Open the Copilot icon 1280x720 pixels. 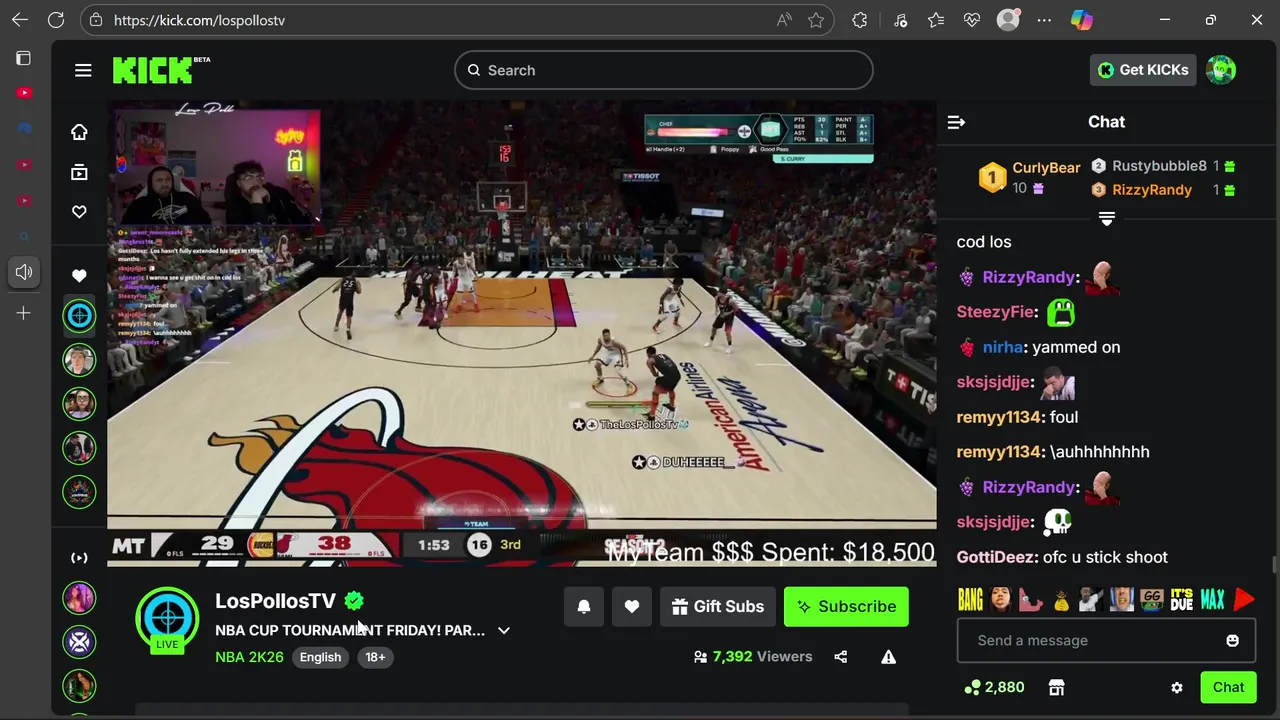click(1081, 20)
